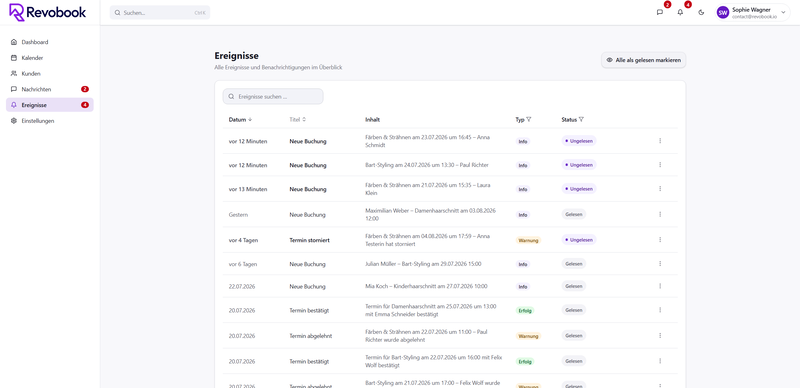The height and width of the screenshot is (388, 800).
Task: Open row menu for Bart-Styling 24.07.2026 Paul Richter
Action: pyautogui.click(x=660, y=164)
